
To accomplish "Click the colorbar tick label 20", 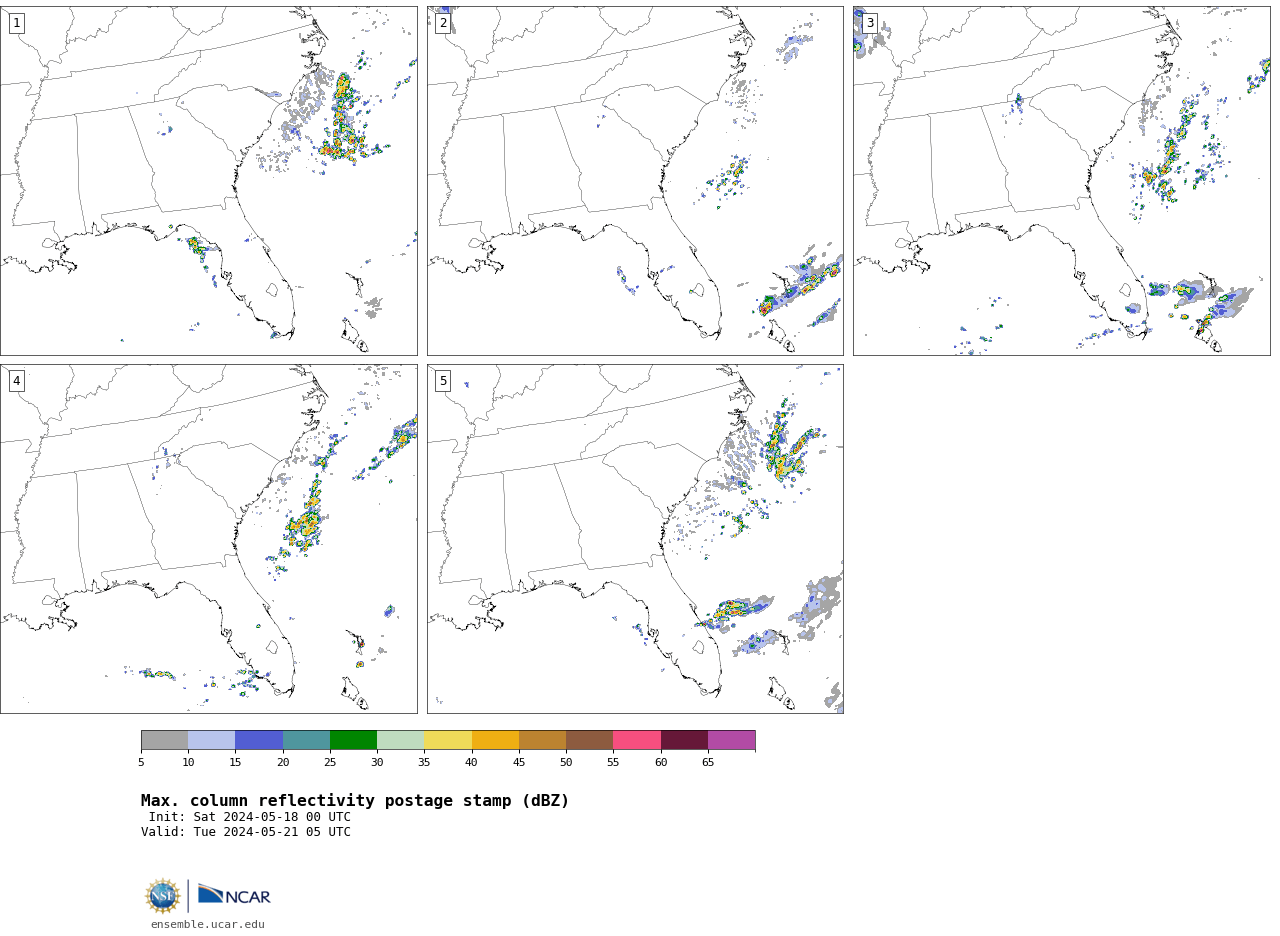I will (x=283, y=763).
